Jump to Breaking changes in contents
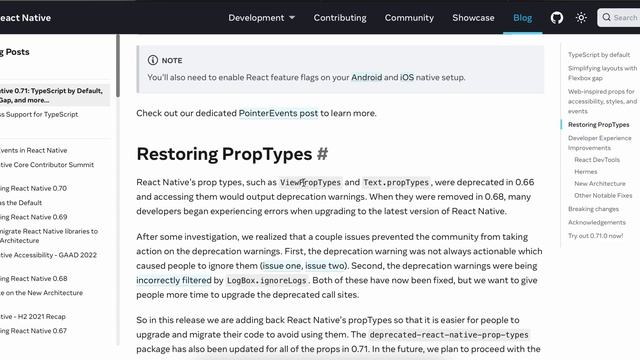 pos(593,209)
